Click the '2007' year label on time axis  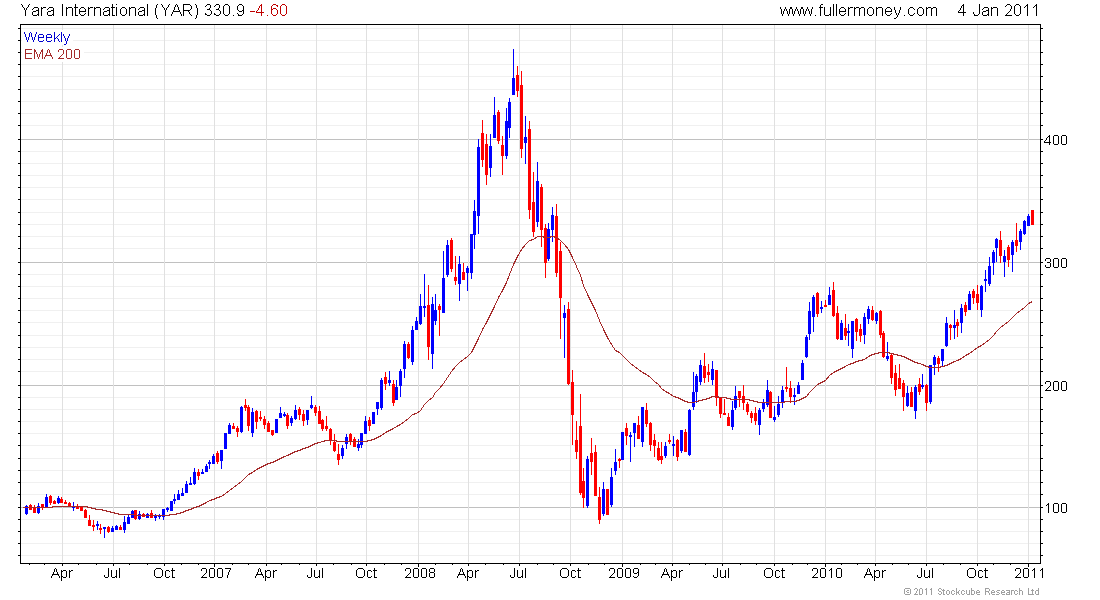click(215, 573)
